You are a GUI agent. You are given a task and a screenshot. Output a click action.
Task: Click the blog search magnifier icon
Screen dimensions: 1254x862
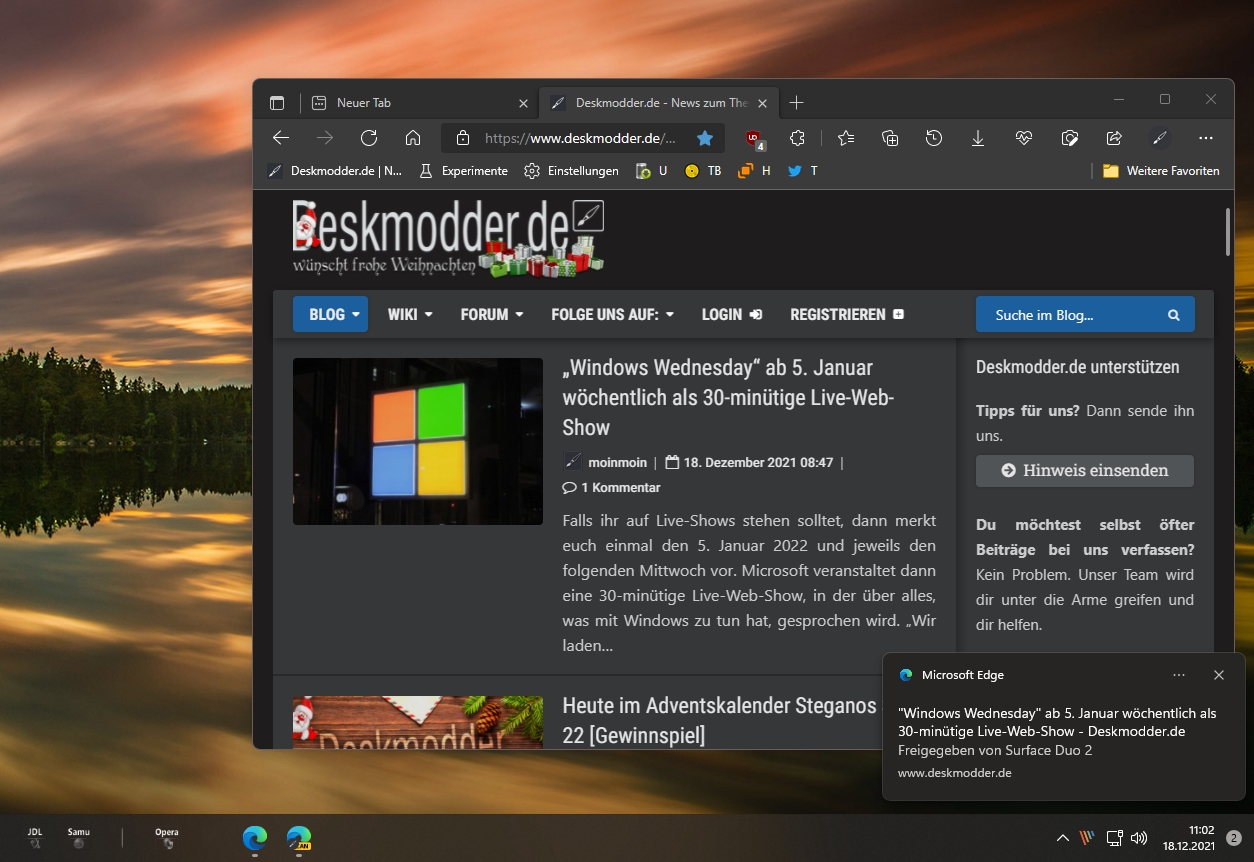tap(1174, 315)
